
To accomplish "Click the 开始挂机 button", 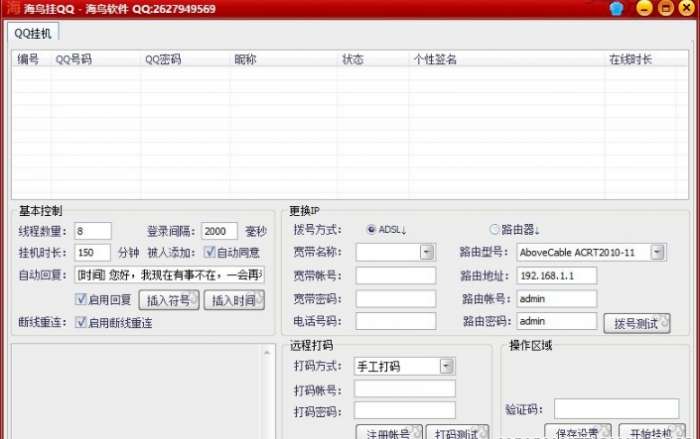I will (x=652, y=432).
